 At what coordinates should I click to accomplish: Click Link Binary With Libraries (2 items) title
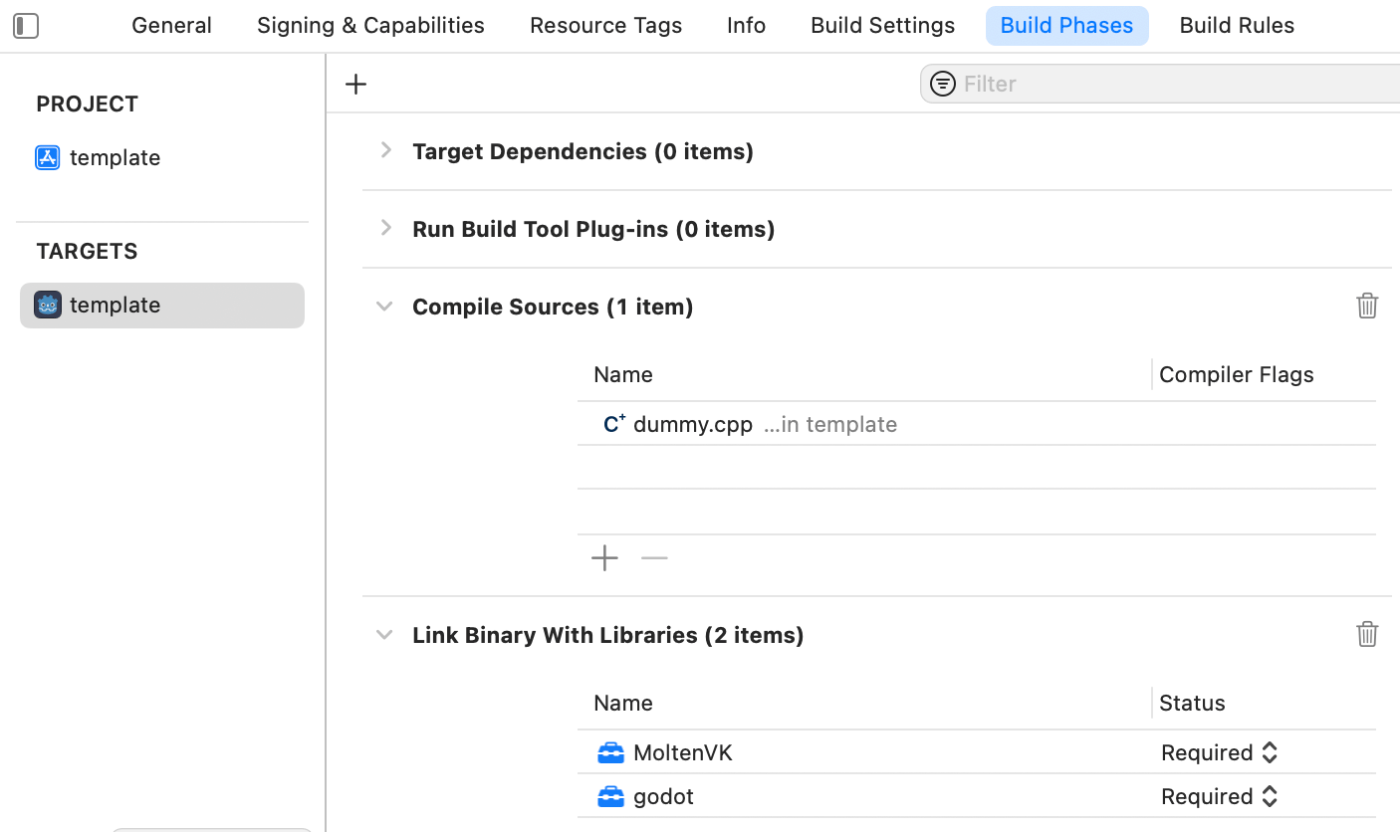pyautogui.click(x=608, y=635)
